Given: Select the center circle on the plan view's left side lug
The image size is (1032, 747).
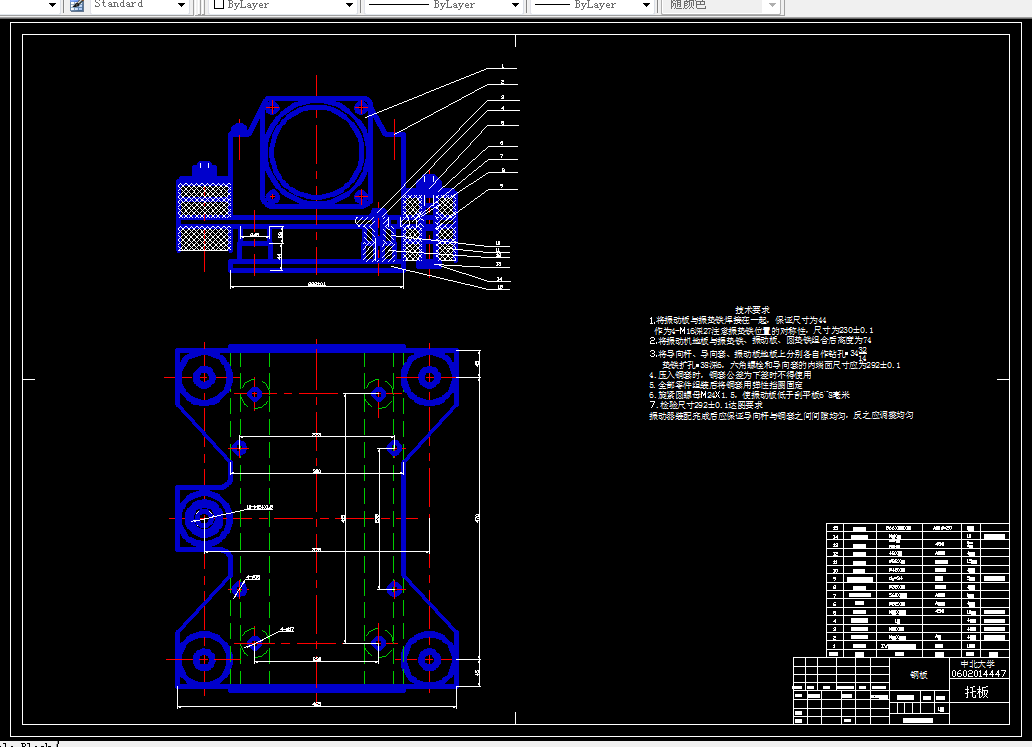Looking at the screenshot, I should pos(204,519).
